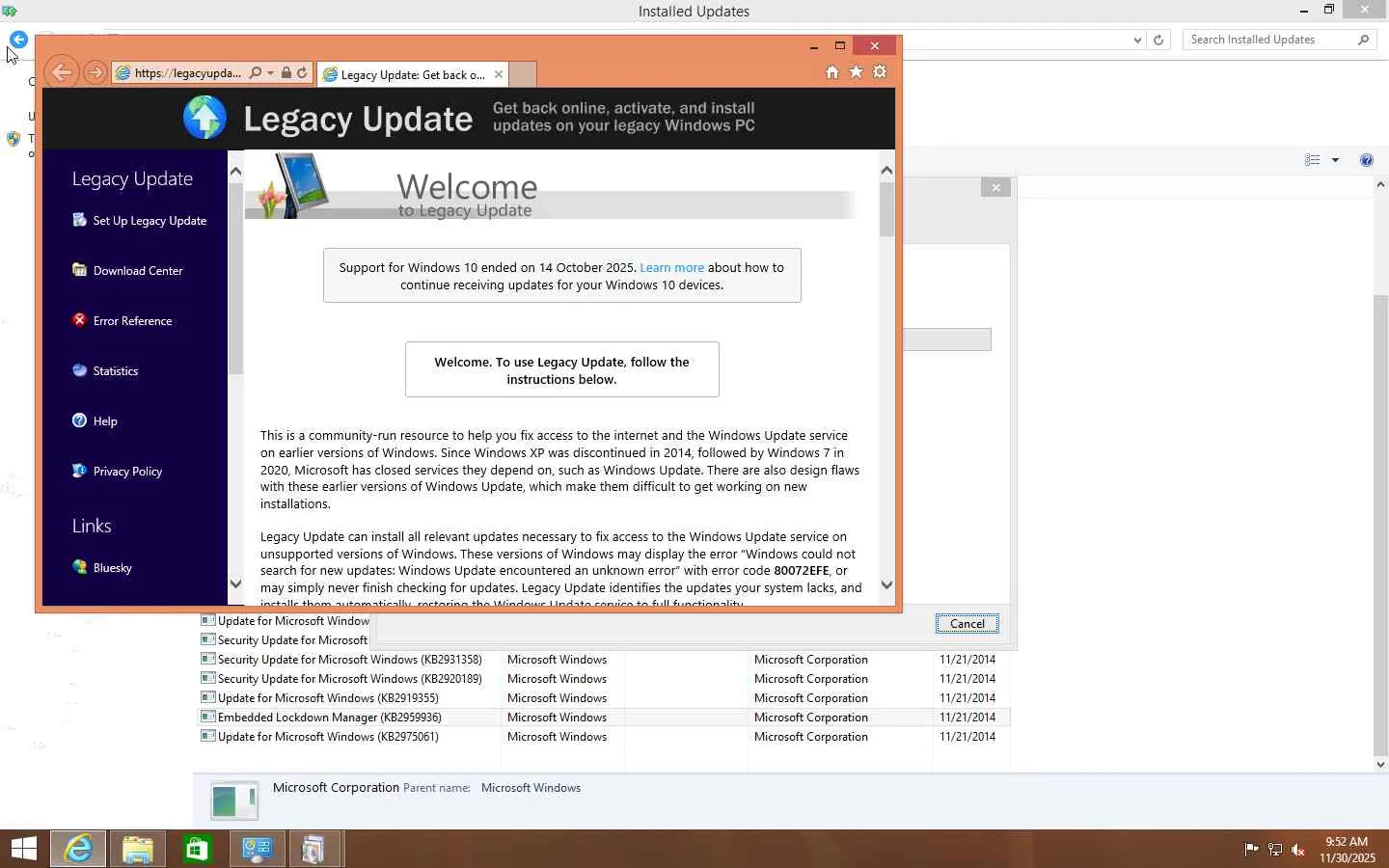Screen dimensions: 1389x868
Task: Open File Explorer from the taskbar
Action: tap(137, 849)
